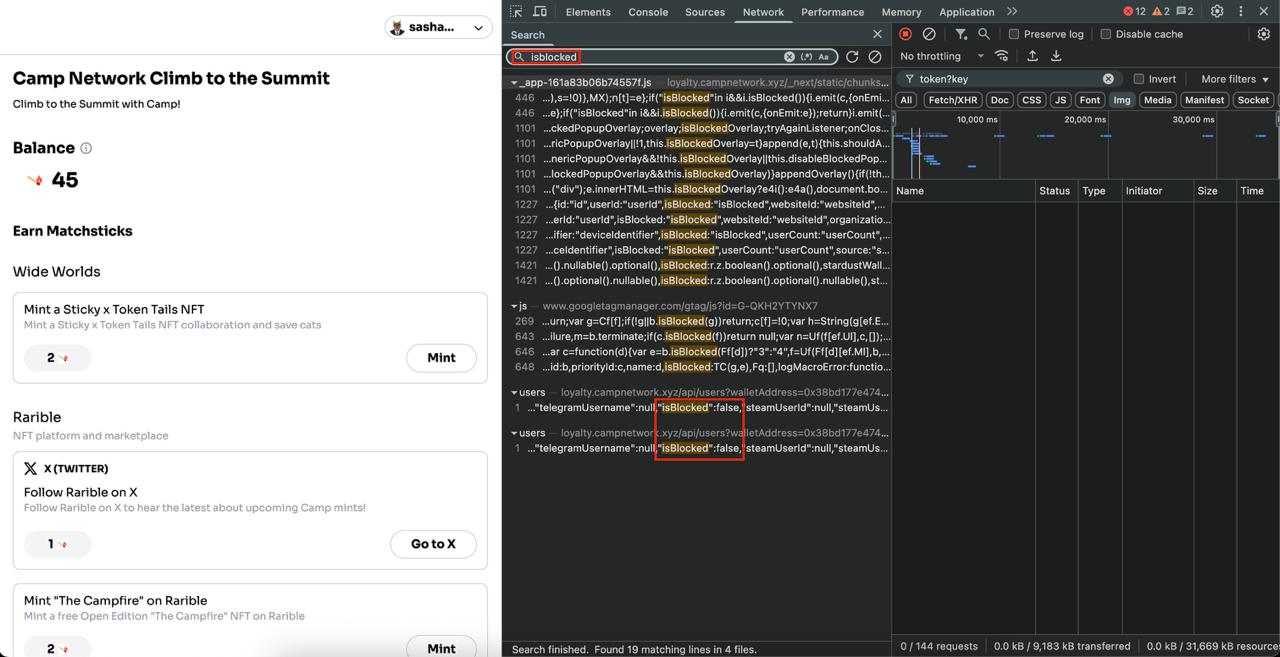Switch to the Network tab
1280x657 pixels.
(763, 12)
